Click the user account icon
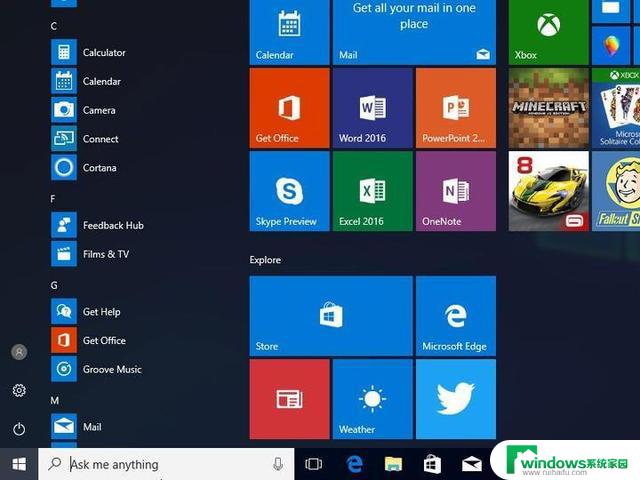The height and width of the screenshot is (480, 640). 19,352
